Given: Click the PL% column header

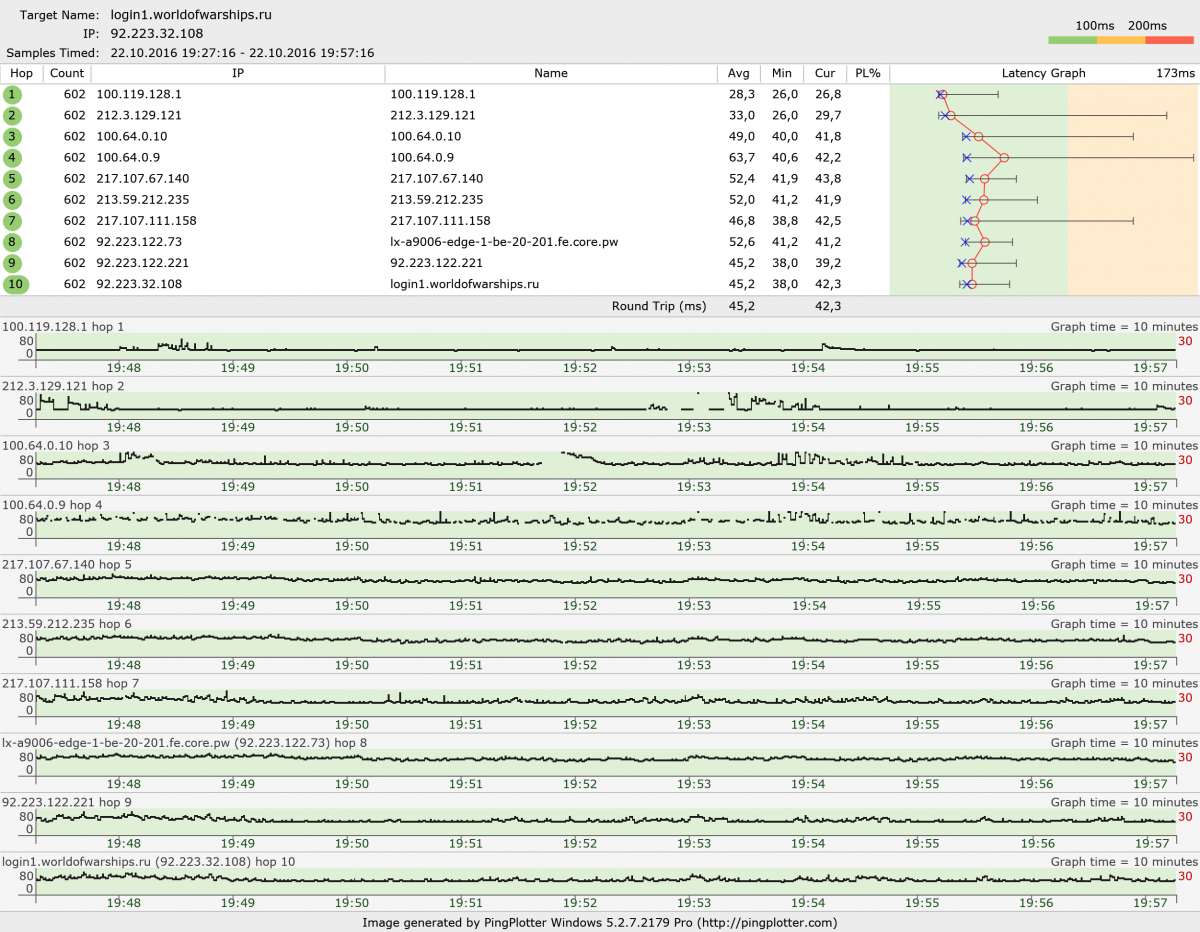Looking at the screenshot, I should click(x=868, y=73).
